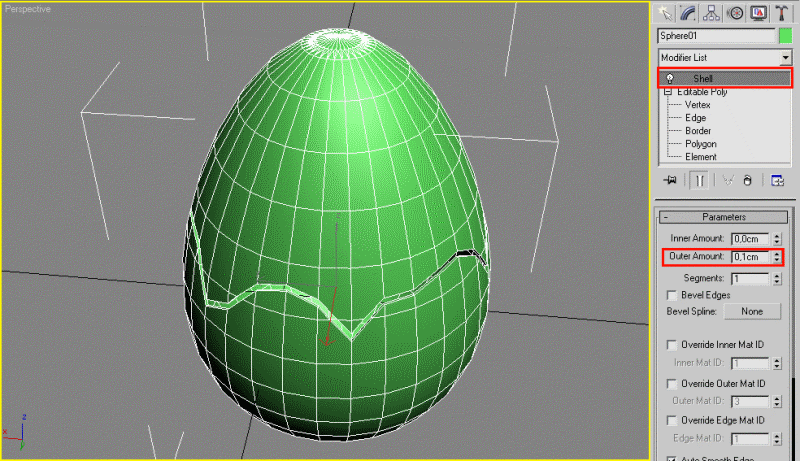
Task: Open the Modifier List dropdown
Action: pyautogui.click(x=724, y=58)
